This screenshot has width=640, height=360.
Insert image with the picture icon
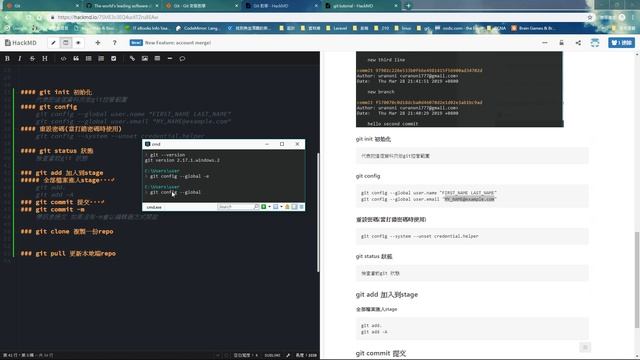(145, 59)
